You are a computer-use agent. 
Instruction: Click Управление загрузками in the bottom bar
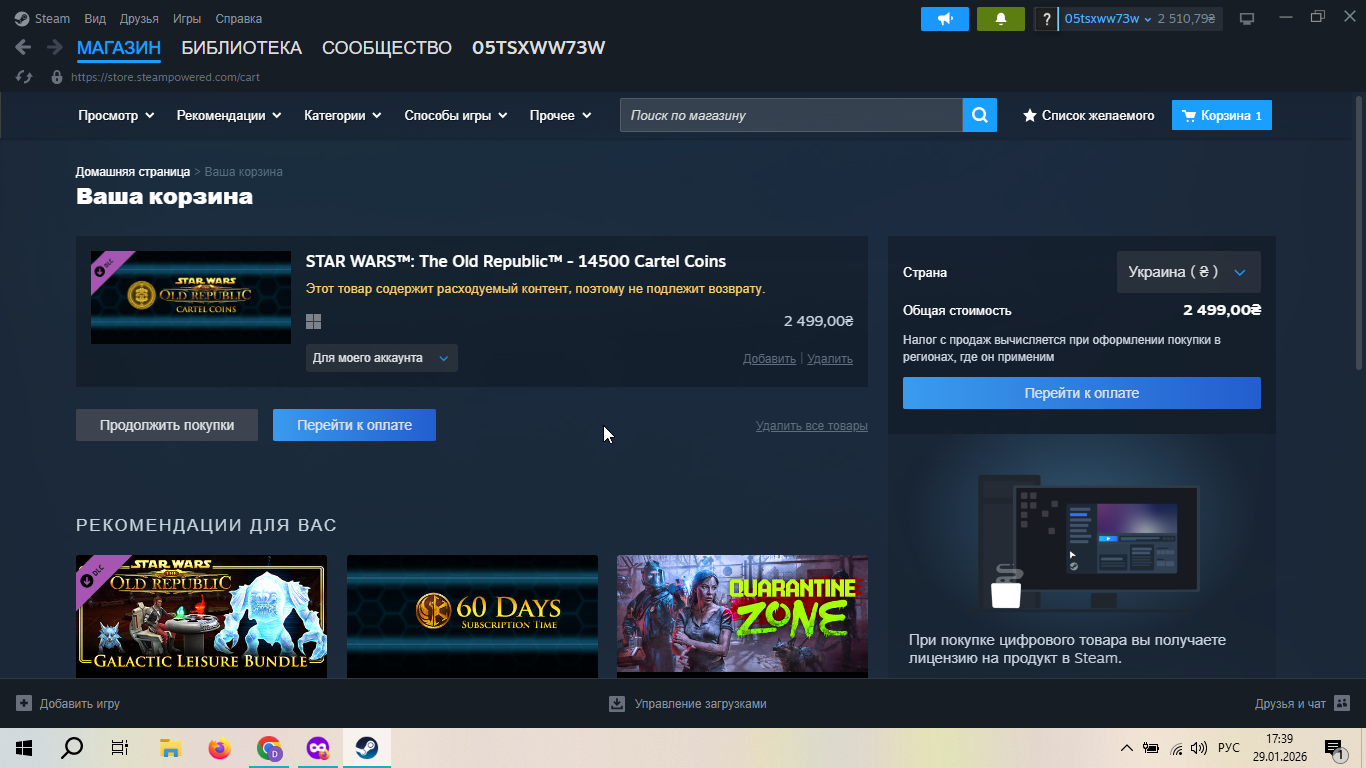[700, 704]
